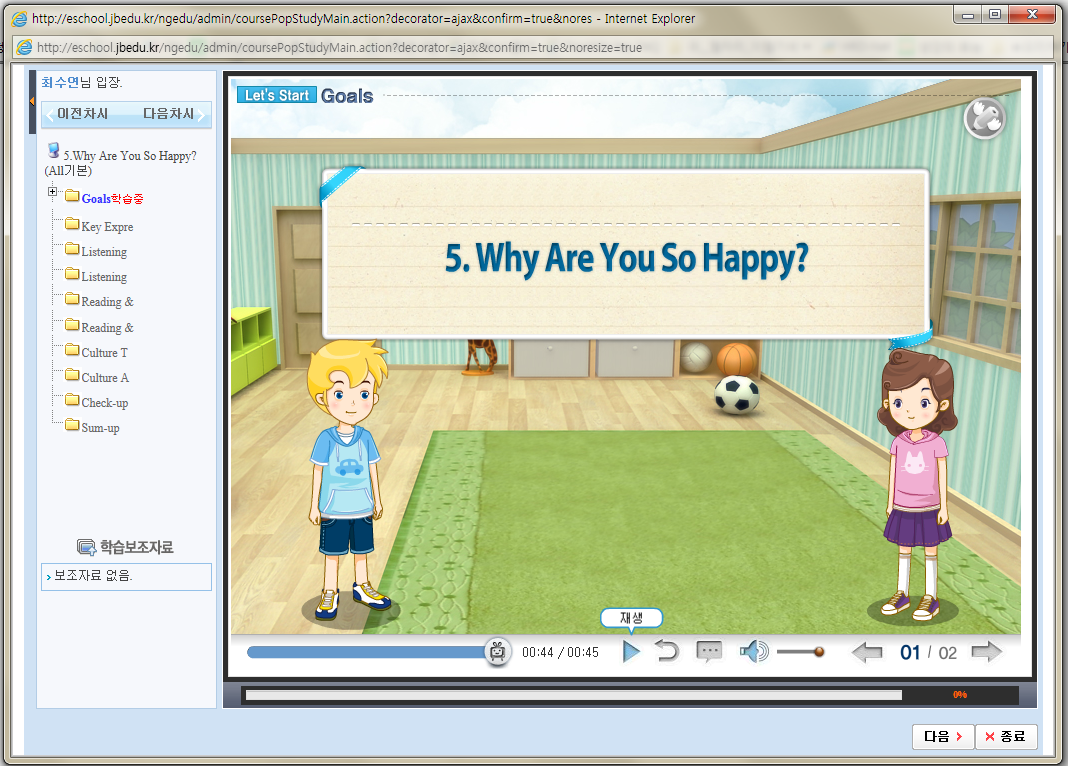Viewport: 1068px width, 766px height.
Task: Go to next page with right arrow
Action: [986, 653]
